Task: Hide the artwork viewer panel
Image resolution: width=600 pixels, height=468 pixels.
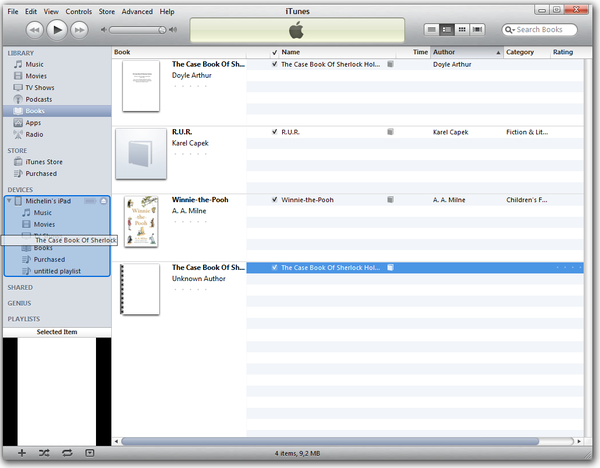Action: 90,453
